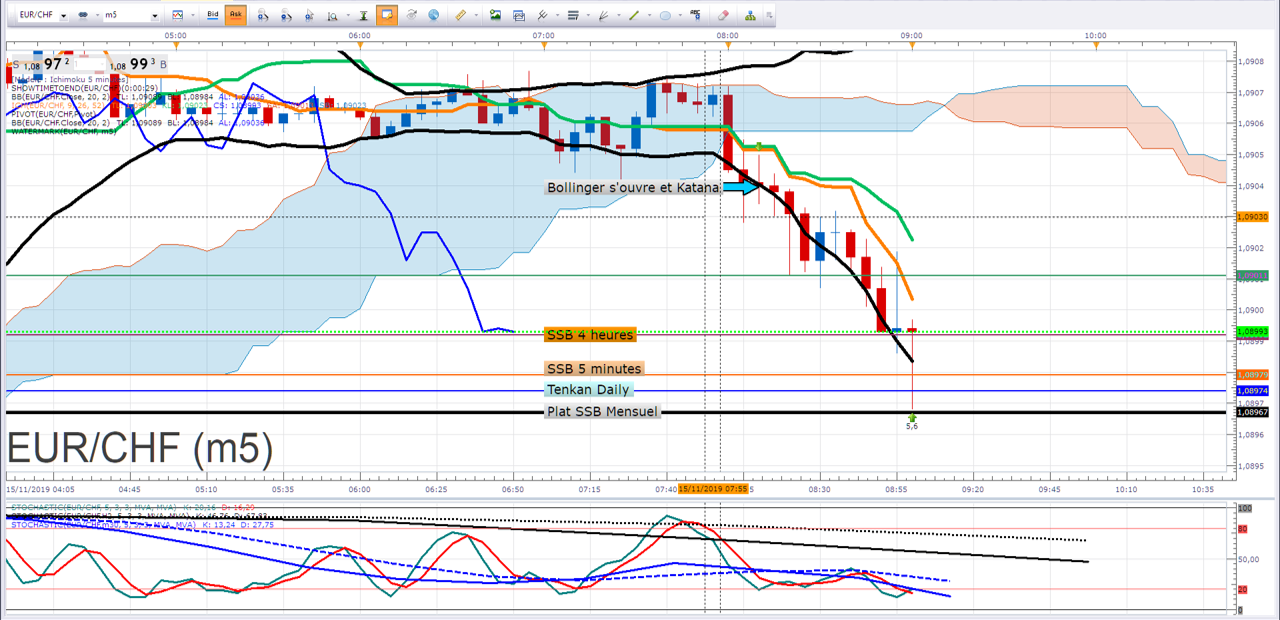This screenshot has height=620, width=1280.
Task: Click the WATERMARK(EUR/CHF, m5) legend entry
Action: click(x=64, y=131)
